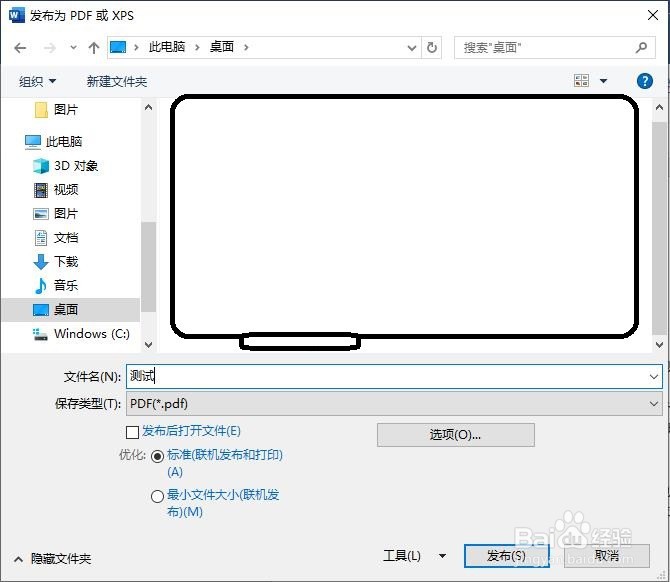Expand the address bar history dropdown
Image resolution: width=670 pixels, height=582 pixels.
point(411,47)
